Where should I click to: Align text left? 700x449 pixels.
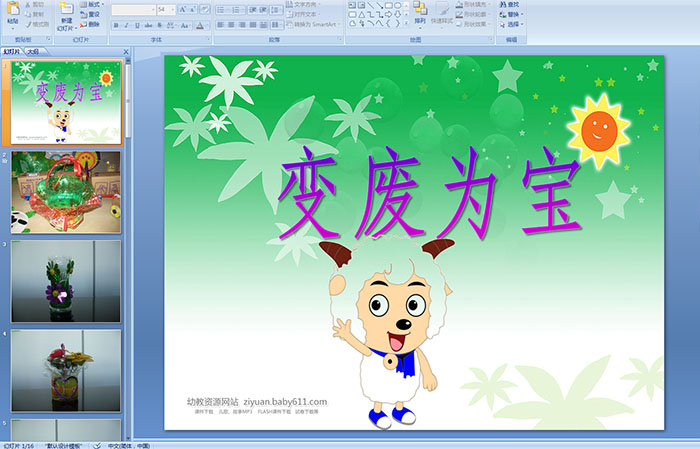[221, 25]
